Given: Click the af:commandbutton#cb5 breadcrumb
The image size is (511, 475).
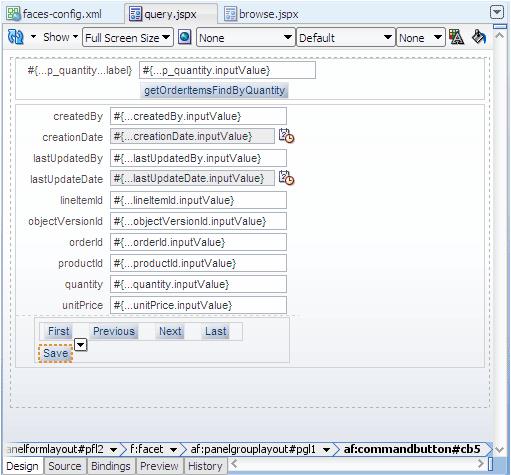Looking at the screenshot, I should click(412, 449).
